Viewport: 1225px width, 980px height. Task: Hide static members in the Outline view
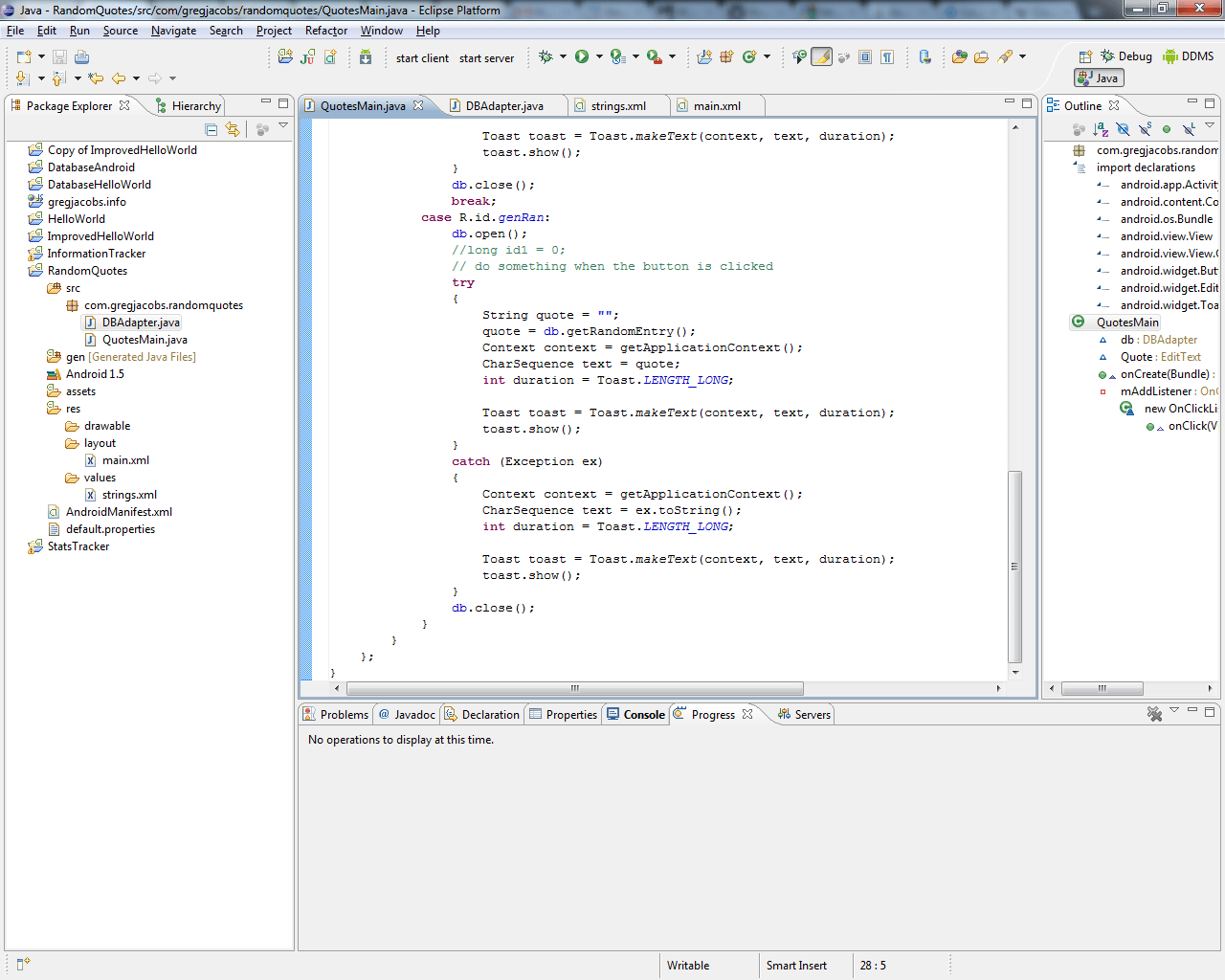(1143, 128)
